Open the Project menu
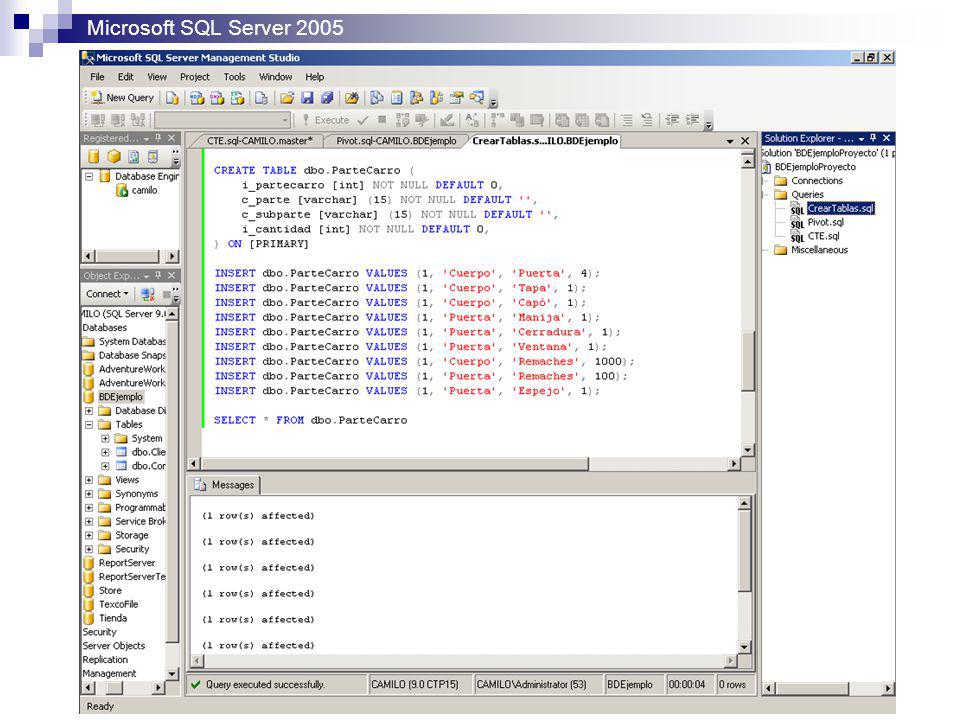This screenshot has height=720, width=960. (195, 77)
